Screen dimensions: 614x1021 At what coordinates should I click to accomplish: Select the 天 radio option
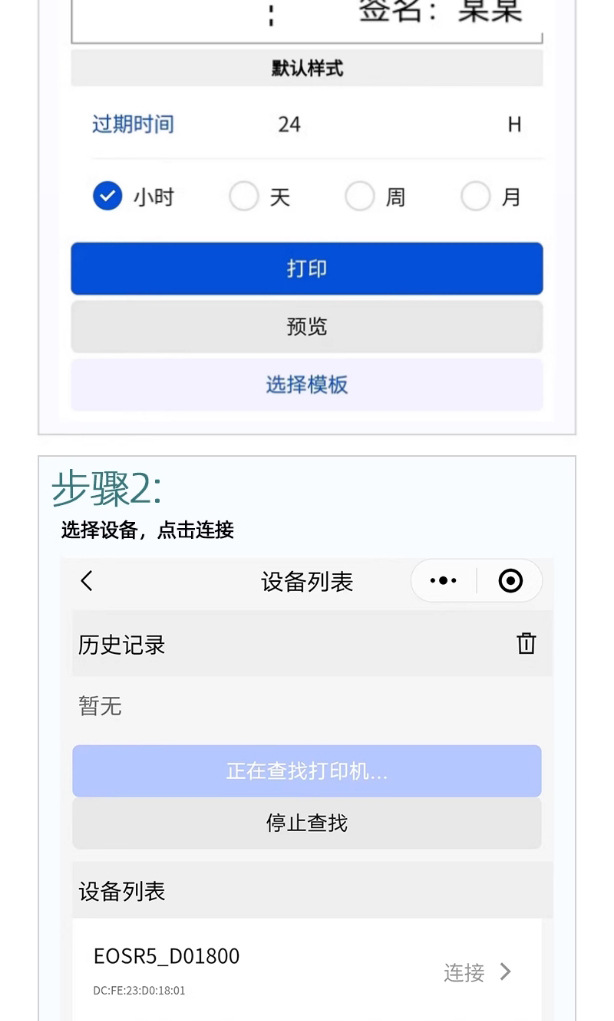click(244, 196)
